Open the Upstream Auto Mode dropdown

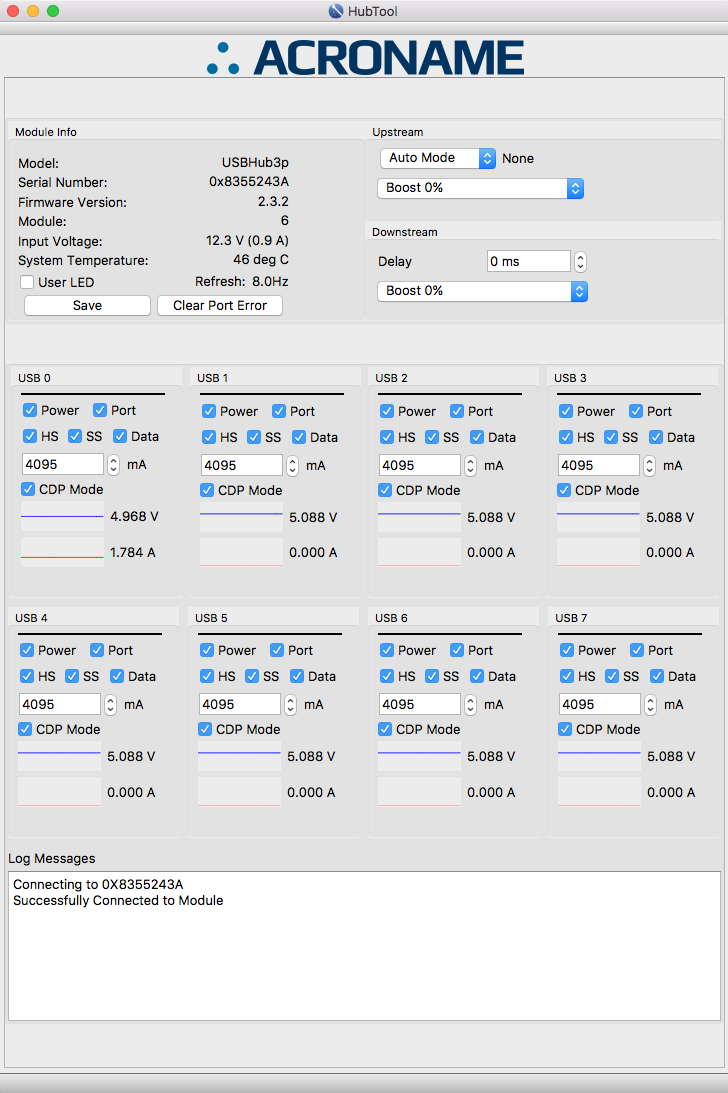point(437,158)
